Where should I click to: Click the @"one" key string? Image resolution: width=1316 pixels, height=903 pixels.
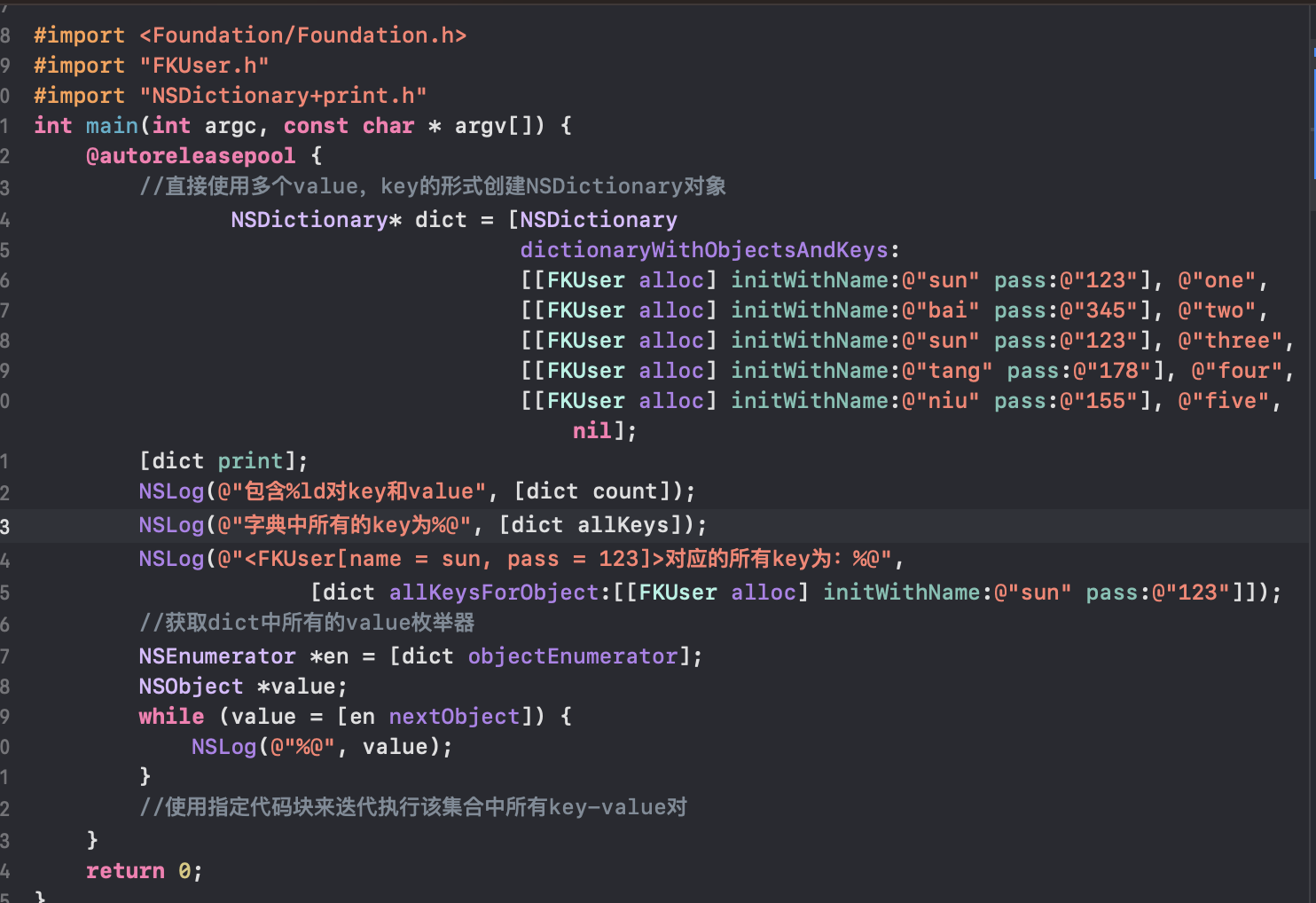click(1217, 280)
